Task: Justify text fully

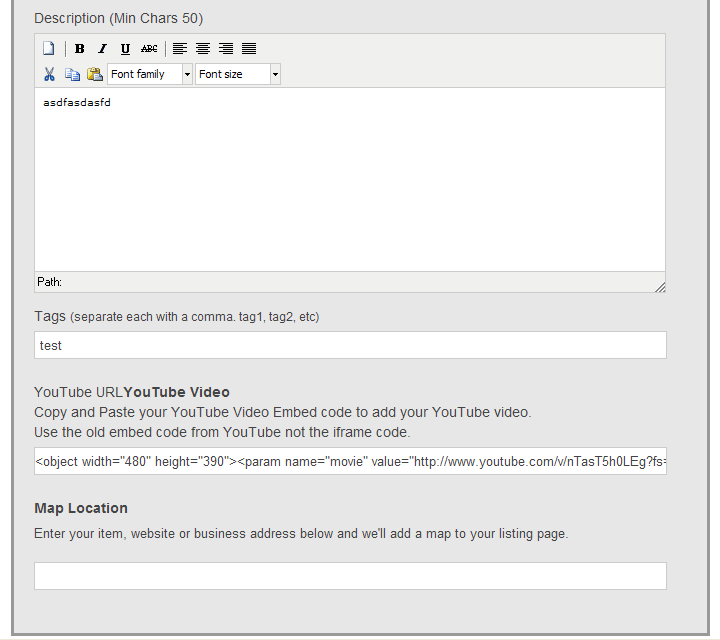Action: [249, 49]
